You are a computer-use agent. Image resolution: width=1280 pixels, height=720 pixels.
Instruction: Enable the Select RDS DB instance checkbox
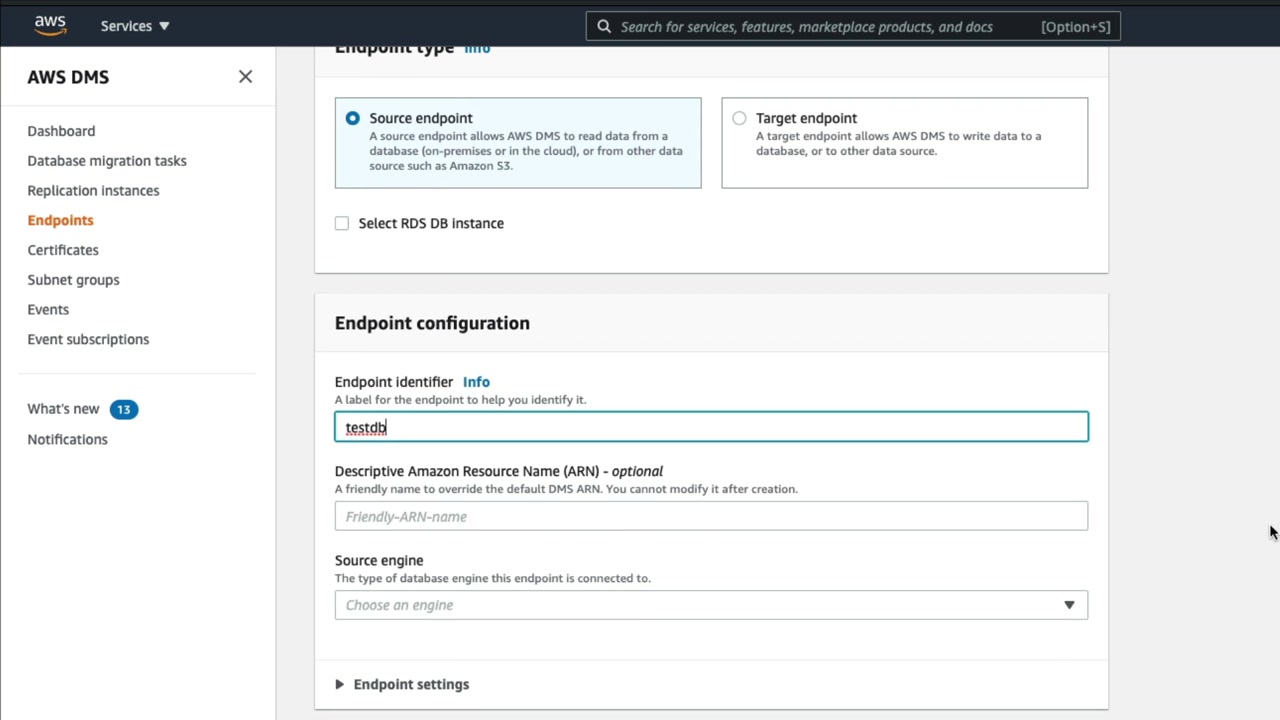click(342, 223)
